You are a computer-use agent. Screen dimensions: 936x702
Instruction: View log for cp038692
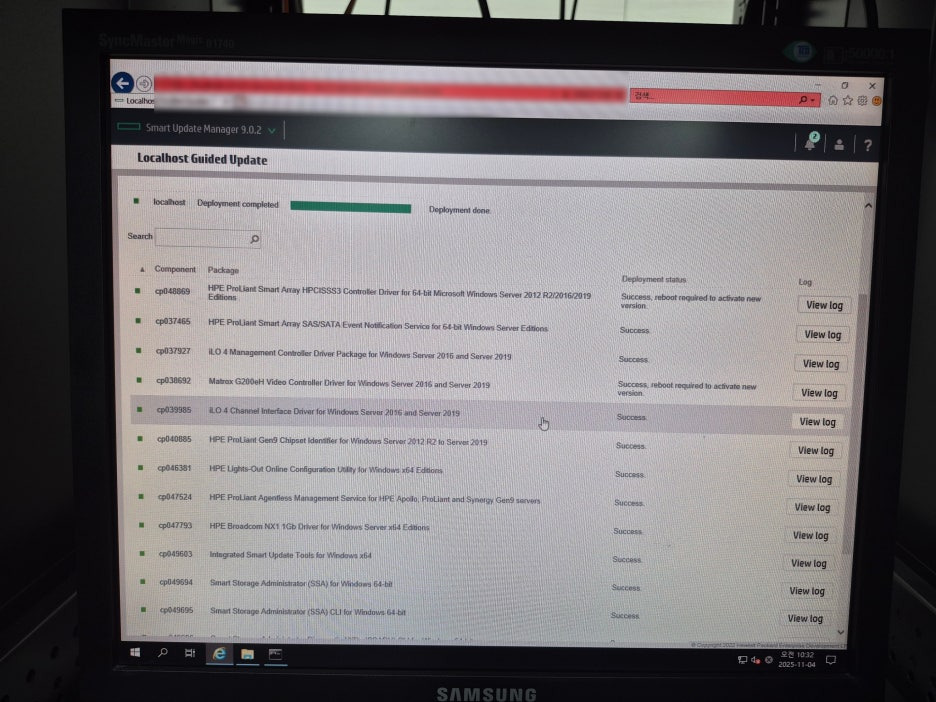coord(819,393)
